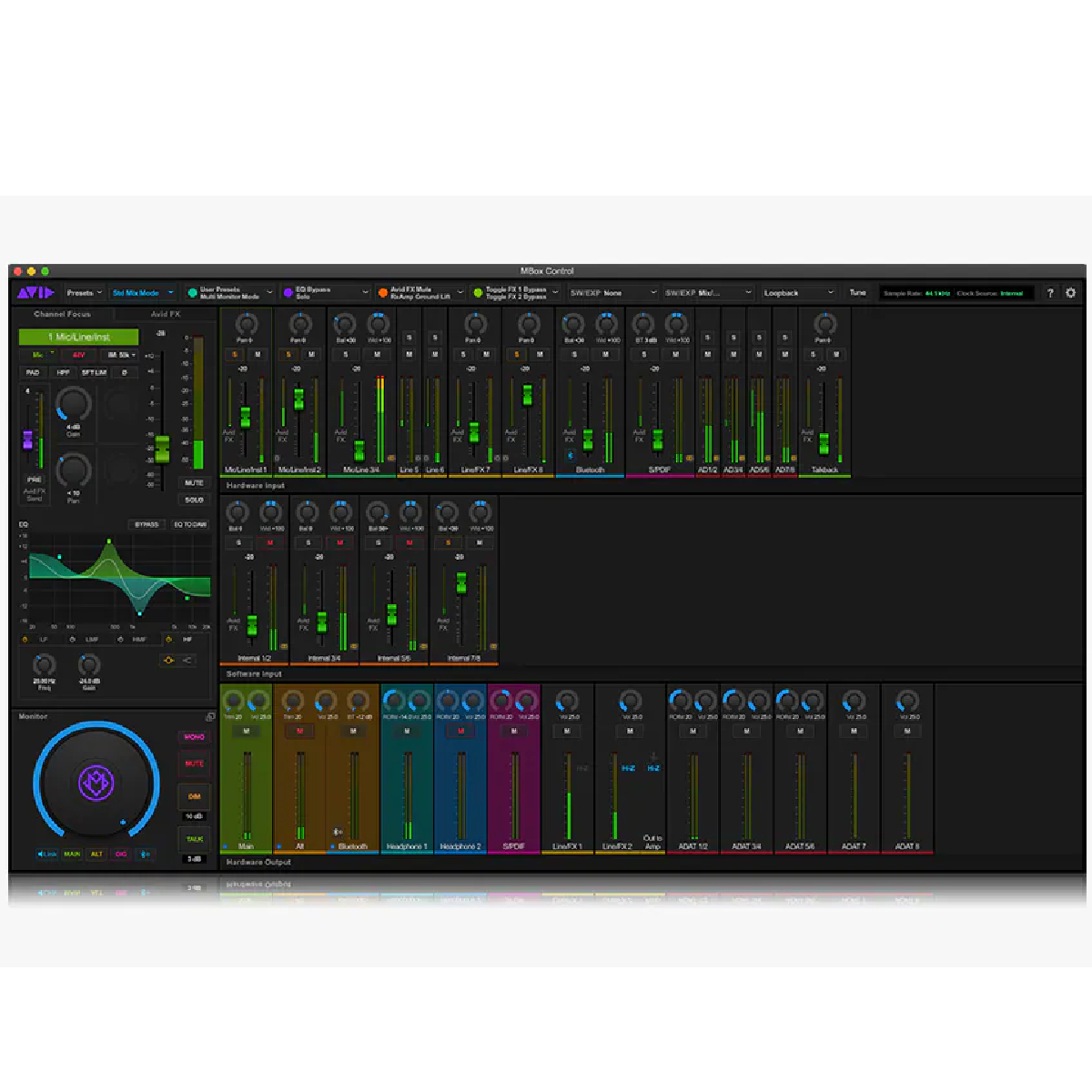The width and height of the screenshot is (1092, 1092).
Task: Click the Bluetooth icon in Bluetooth output strip
Action: click(338, 832)
